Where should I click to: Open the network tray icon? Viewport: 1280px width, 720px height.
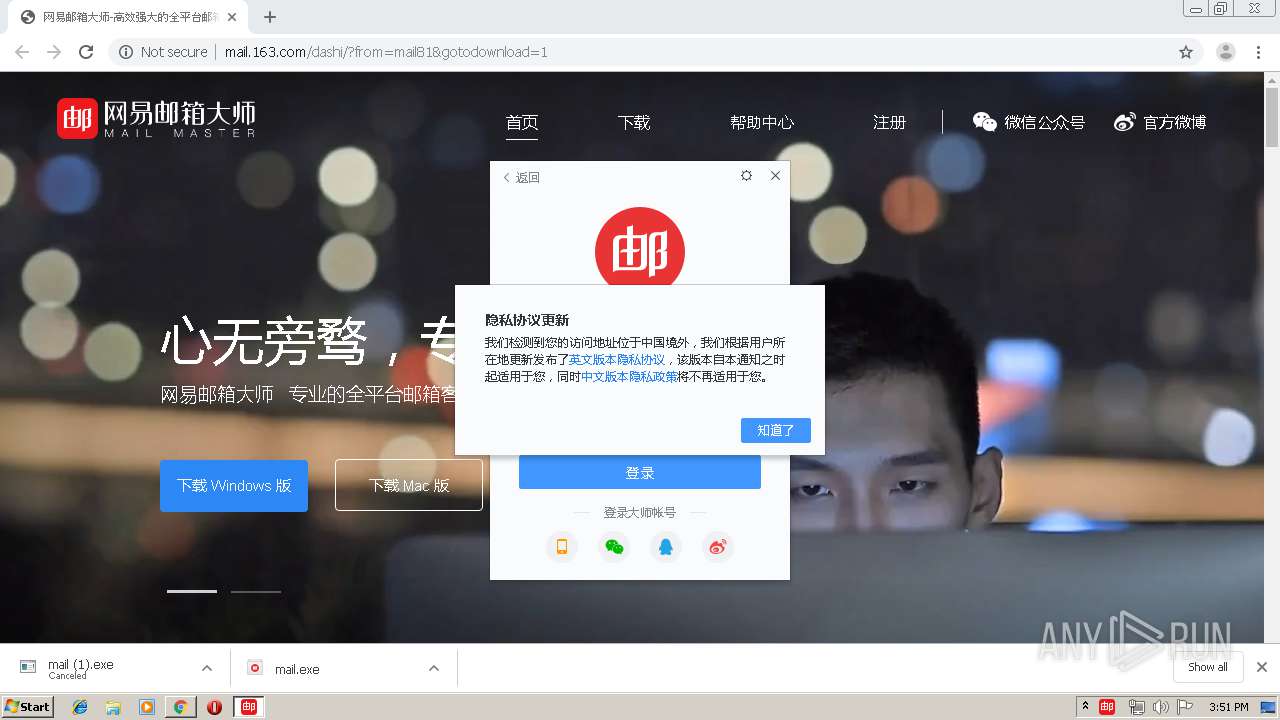pos(1136,707)
